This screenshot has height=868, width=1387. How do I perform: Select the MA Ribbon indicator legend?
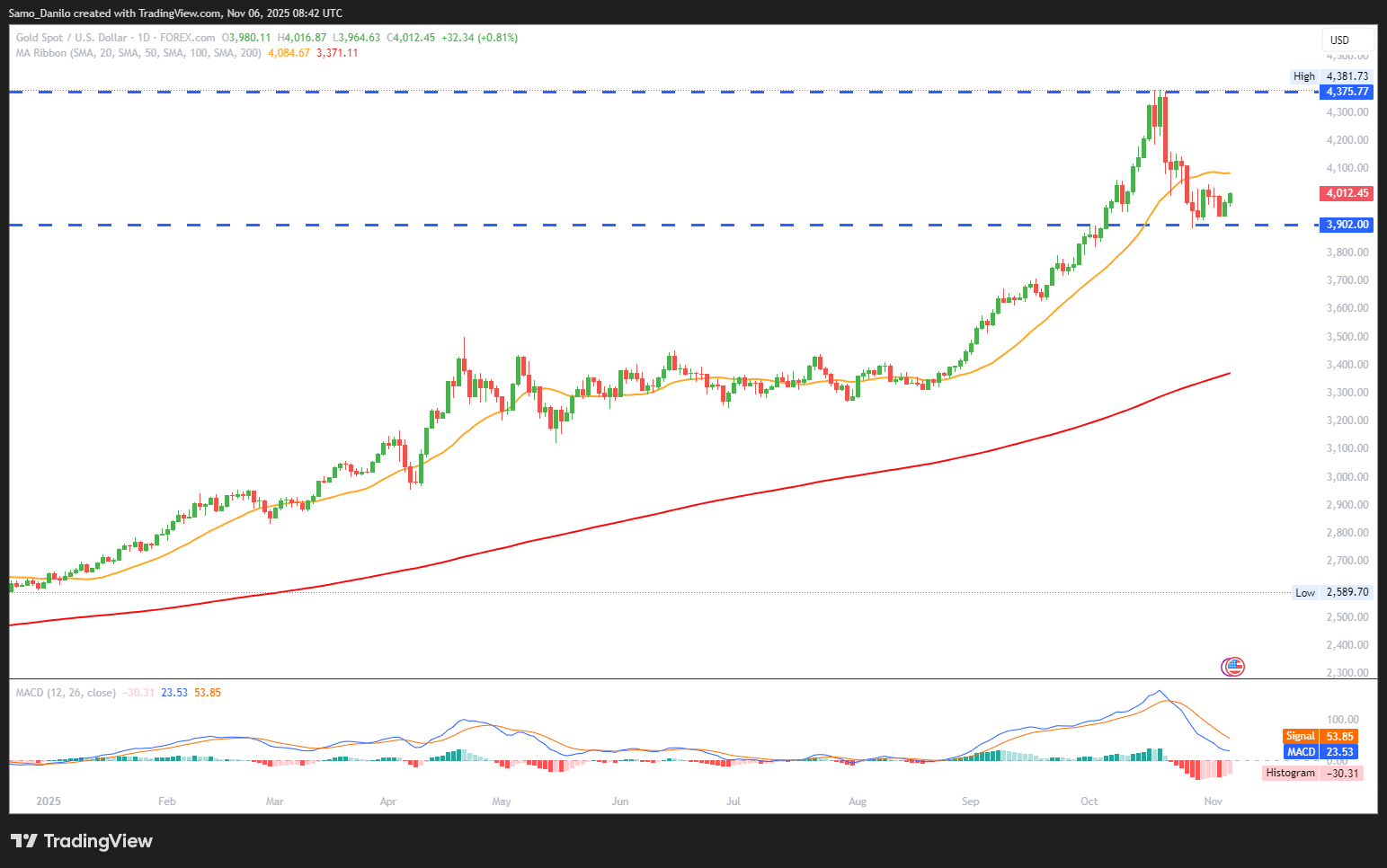(x=138, y=53)
